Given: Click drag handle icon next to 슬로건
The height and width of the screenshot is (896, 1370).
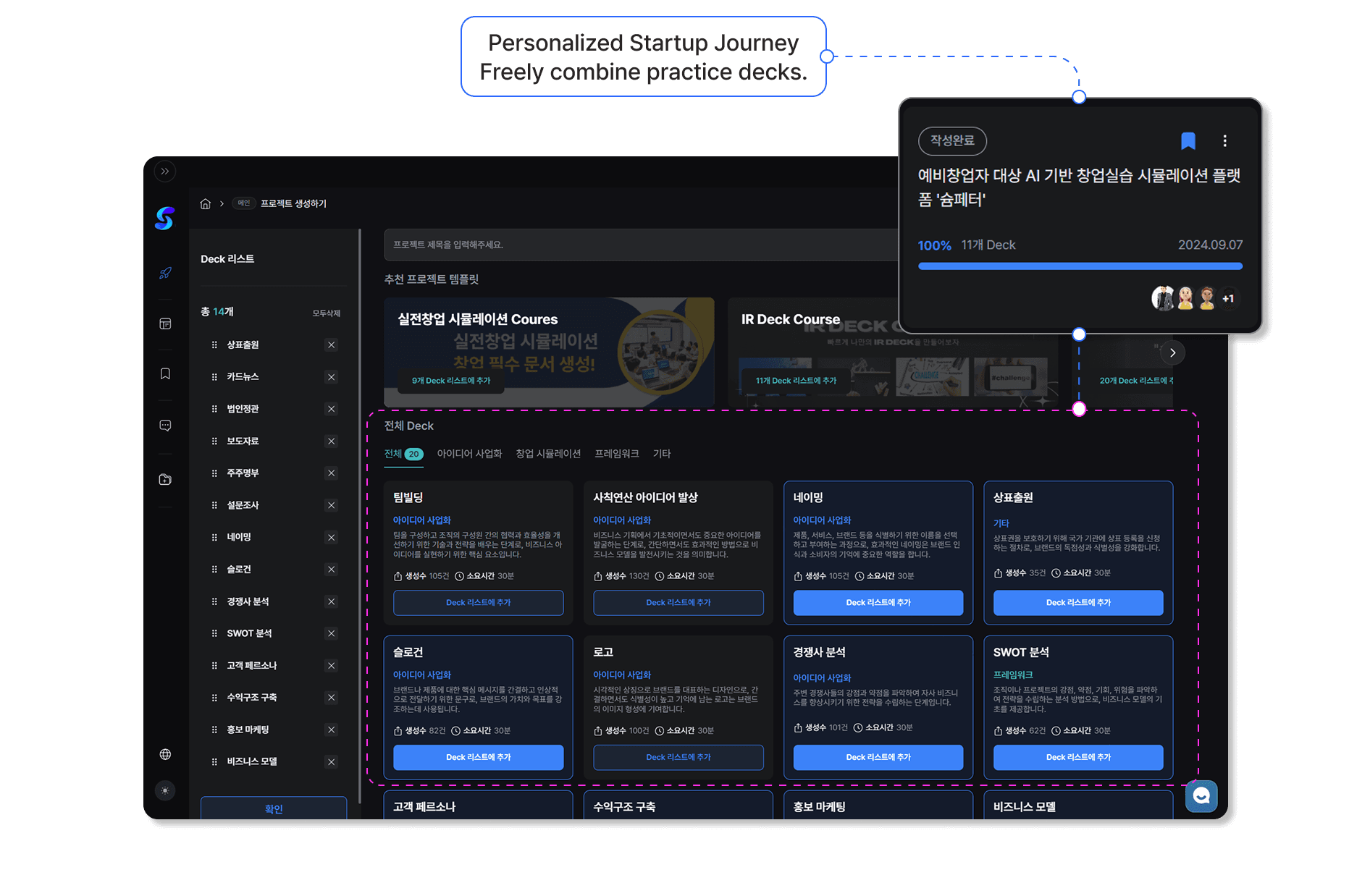Looking at the screenshot, I should 214,570.
